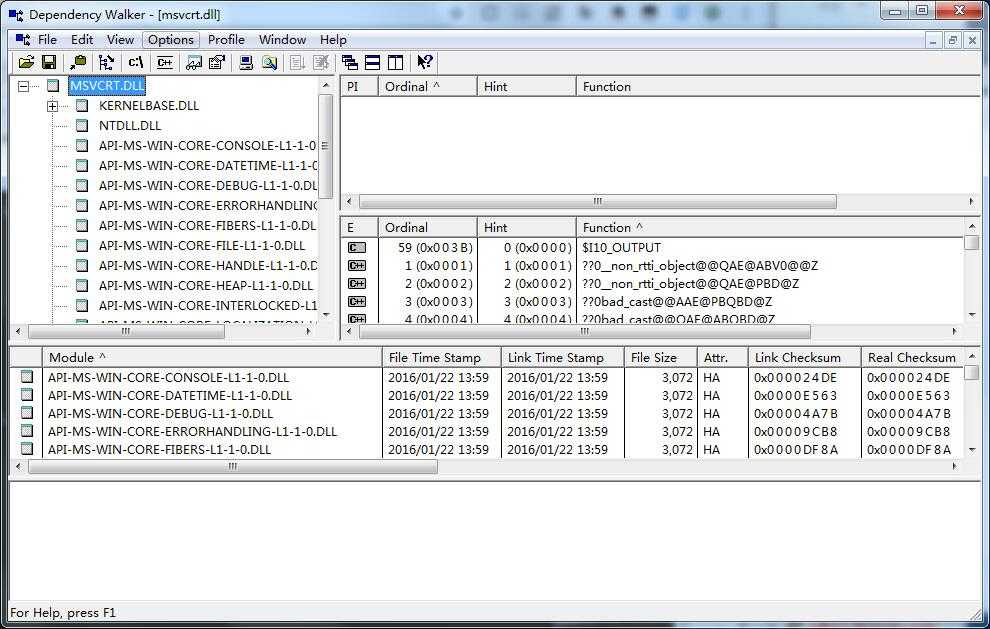Click the Auto Expand tree toolbar icon
Screen dimensions: 990x629
[x=107, y=62]
